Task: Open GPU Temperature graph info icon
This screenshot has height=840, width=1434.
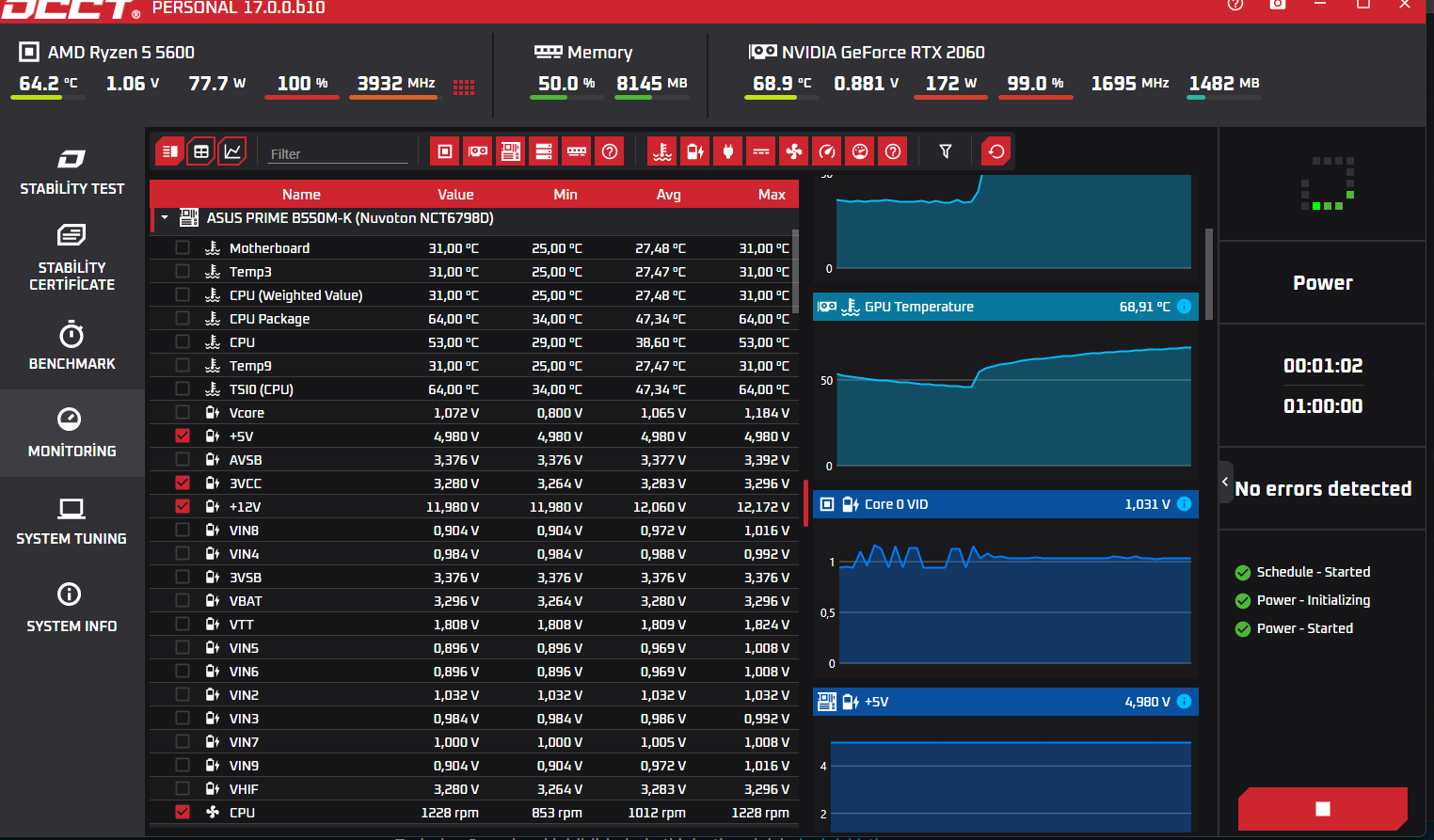Action: 1185,307
